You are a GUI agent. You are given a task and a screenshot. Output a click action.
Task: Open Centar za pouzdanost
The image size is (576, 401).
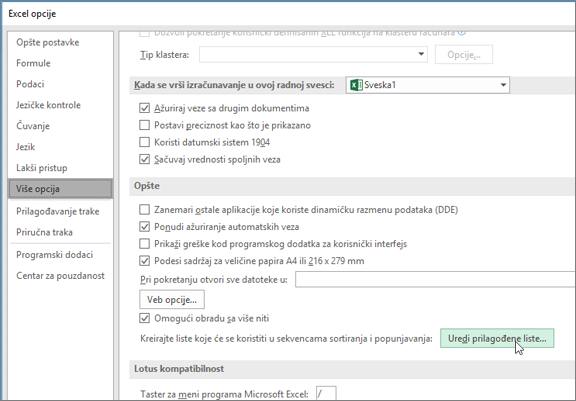tap(60, 276)
